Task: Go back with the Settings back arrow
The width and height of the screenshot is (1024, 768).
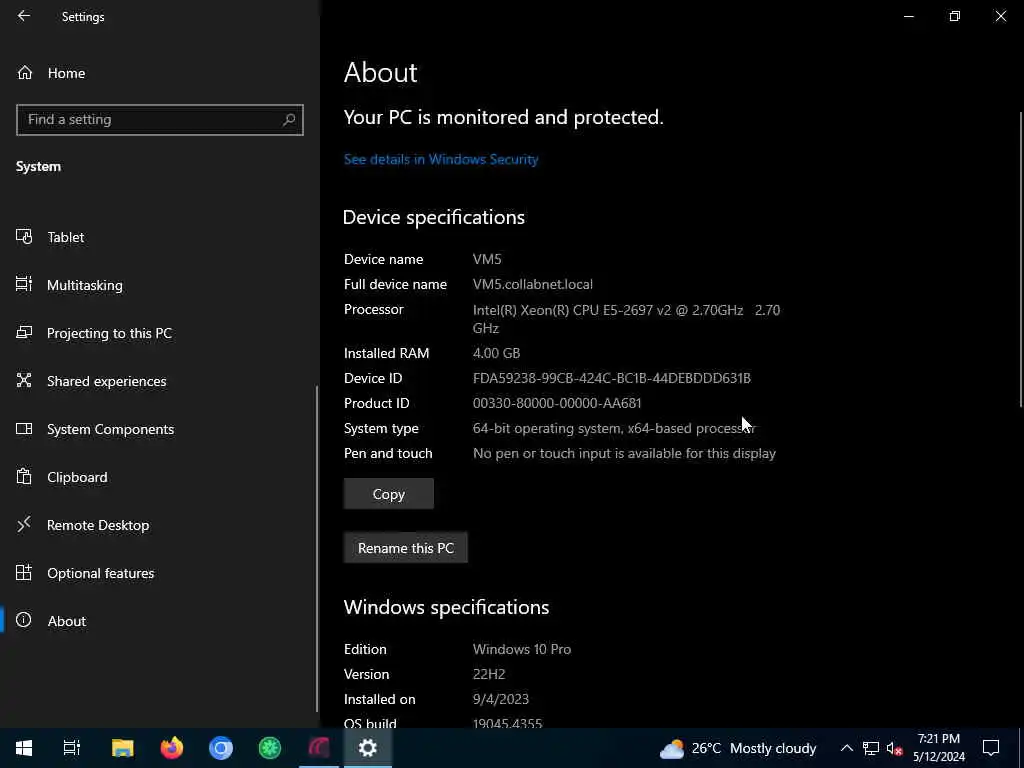Action: pos(24,16)
